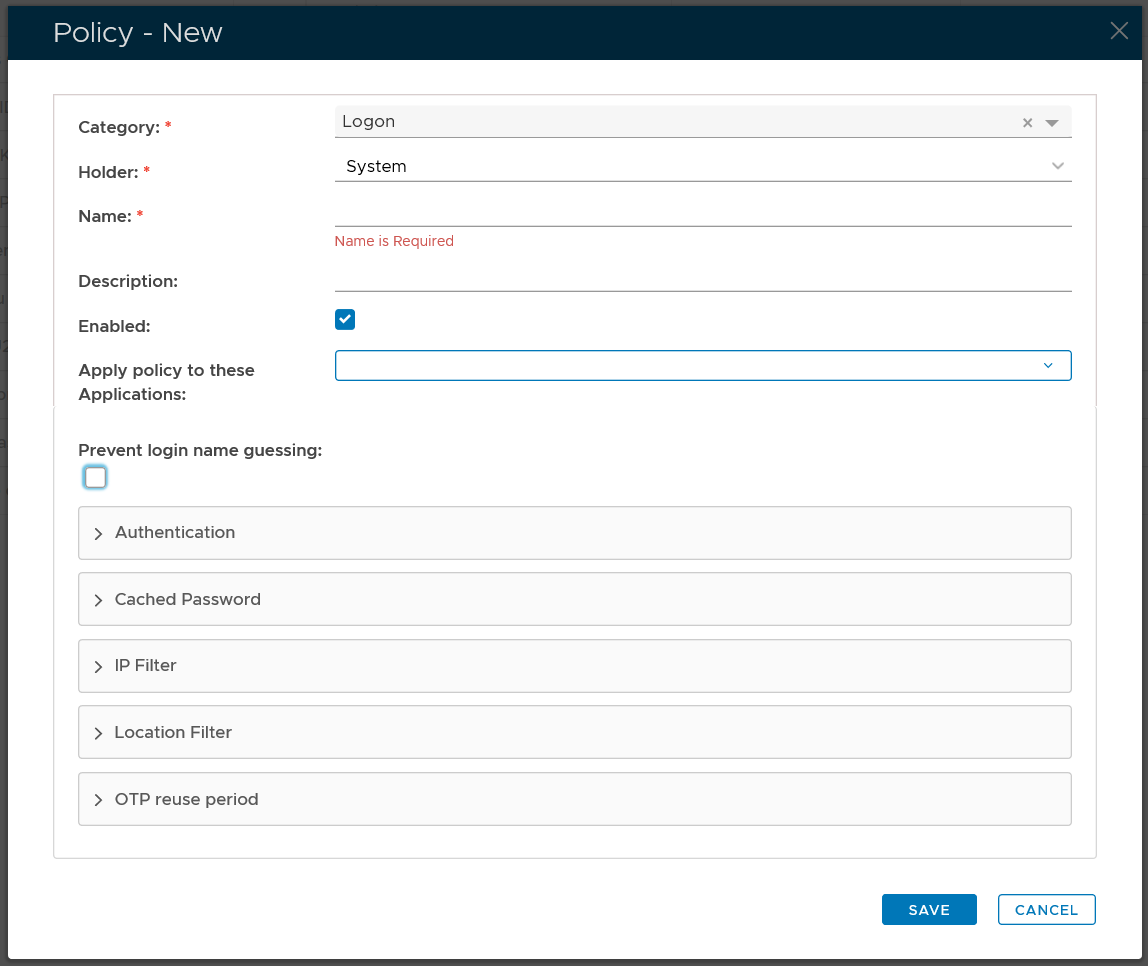Open the Holder System dropdown
The height and width of the screenshot is (966, 1148).
point(702,166)
